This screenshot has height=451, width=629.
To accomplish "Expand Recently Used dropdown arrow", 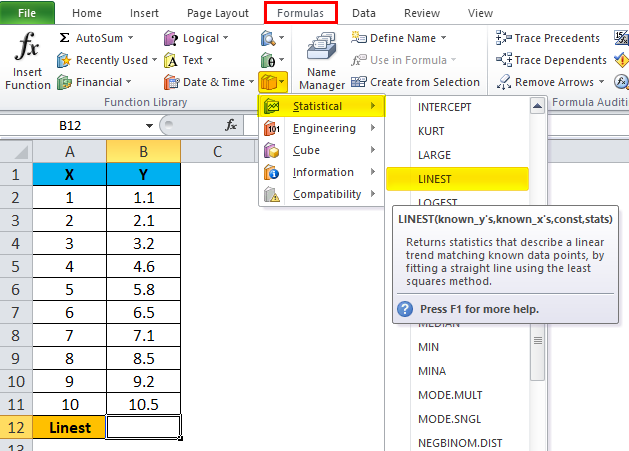I will pos(154,60).
